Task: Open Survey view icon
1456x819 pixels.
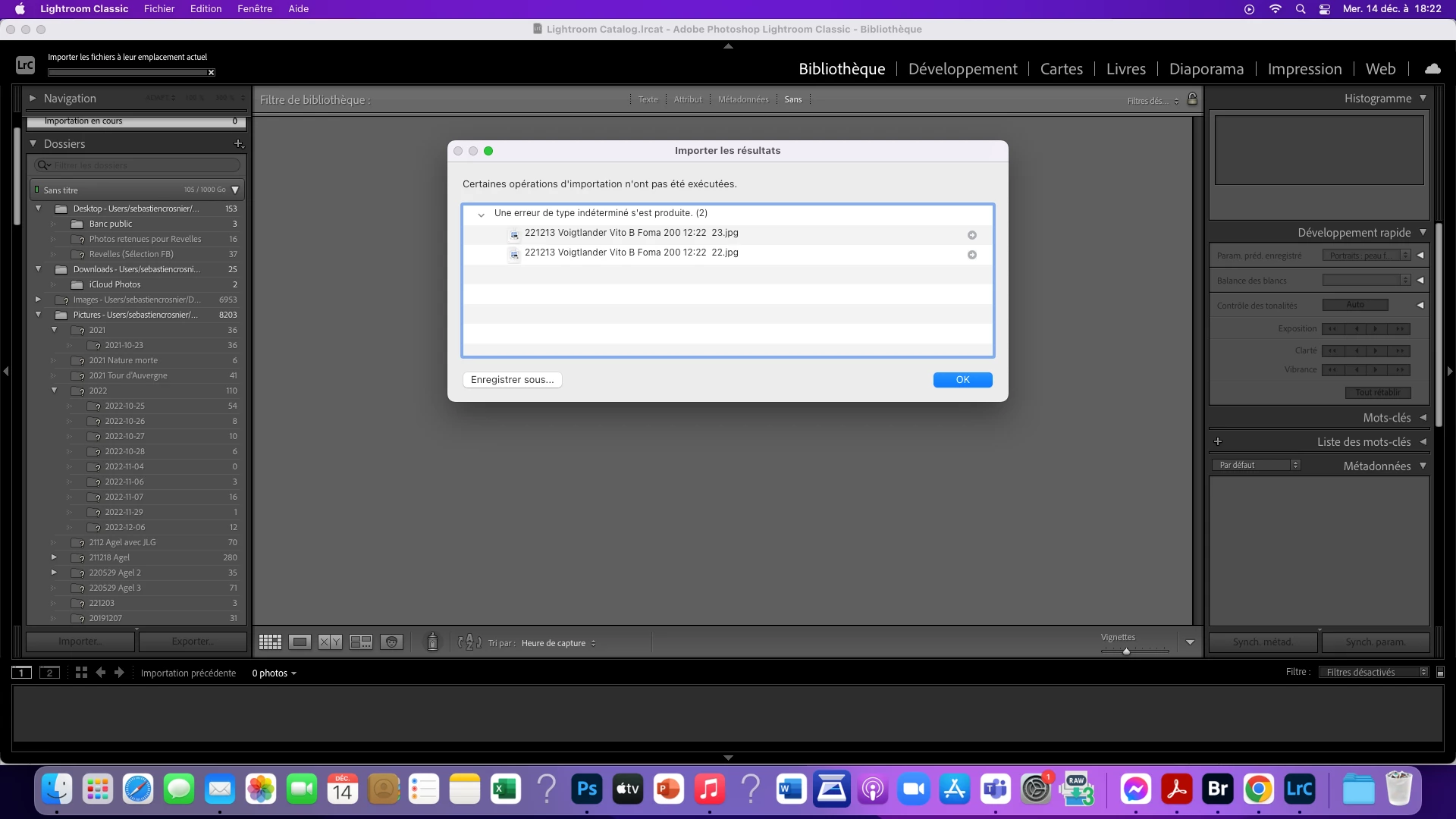Action: coord(361,642)
